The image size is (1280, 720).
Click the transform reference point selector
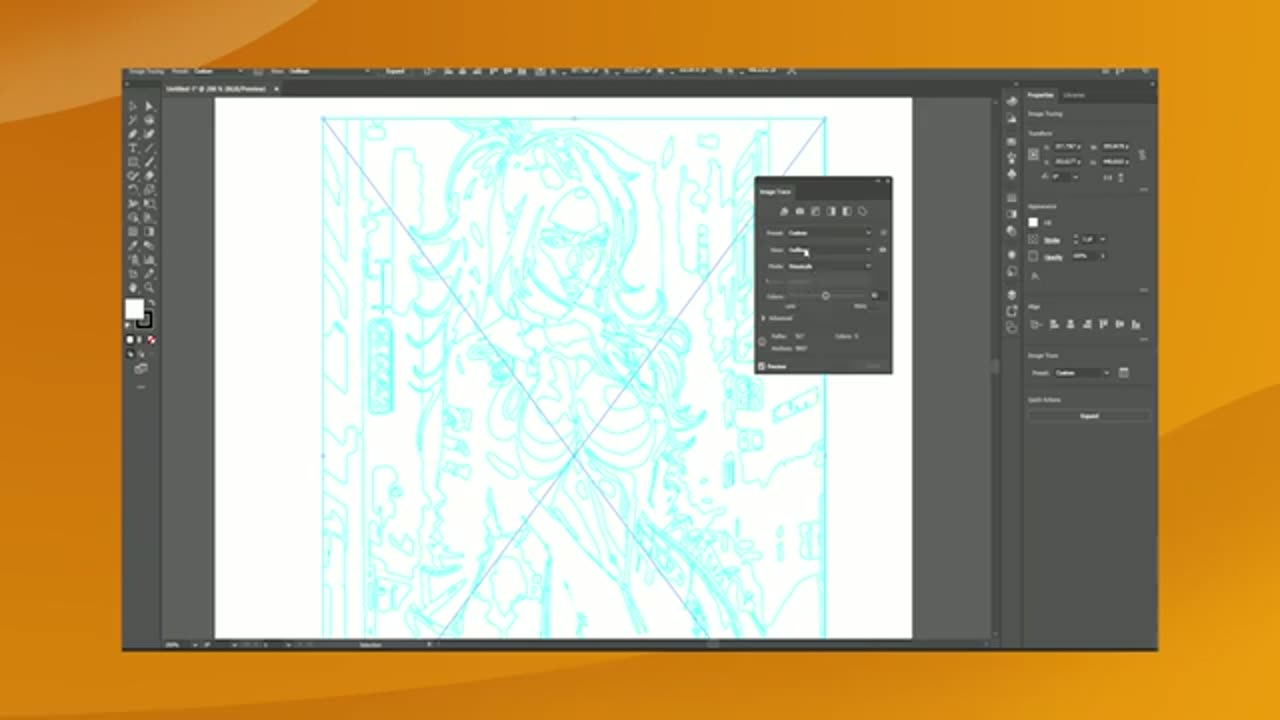pos(1034,155)
